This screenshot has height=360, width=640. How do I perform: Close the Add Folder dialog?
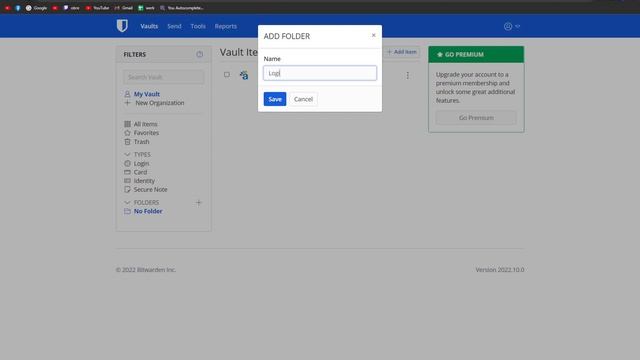pyautogui.click(x=373, y=36)
